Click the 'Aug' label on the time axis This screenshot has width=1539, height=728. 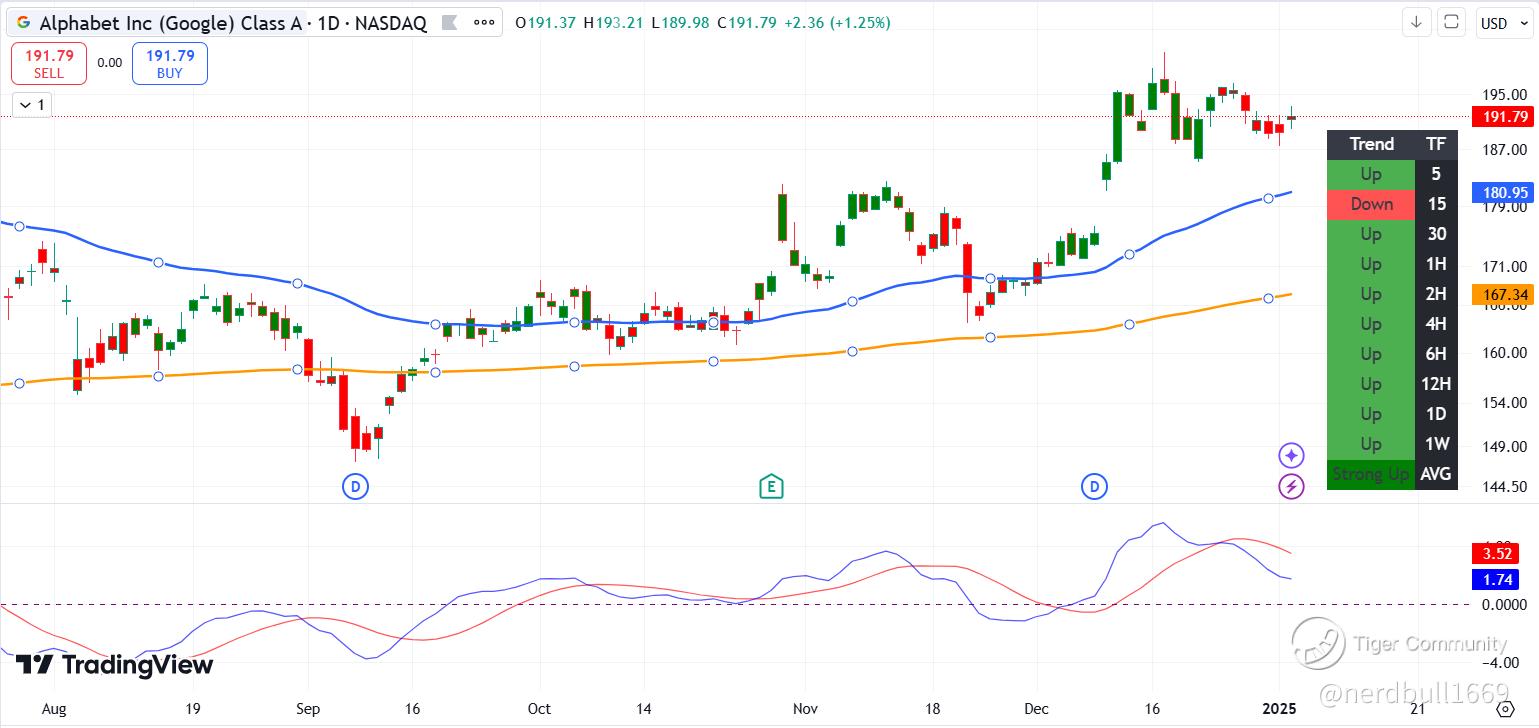pyautogui.click(x=54, y=709)
